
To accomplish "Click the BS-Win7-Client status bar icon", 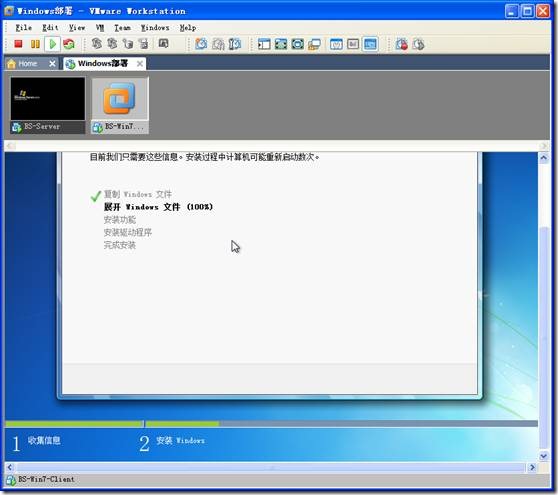I will 11,480.
